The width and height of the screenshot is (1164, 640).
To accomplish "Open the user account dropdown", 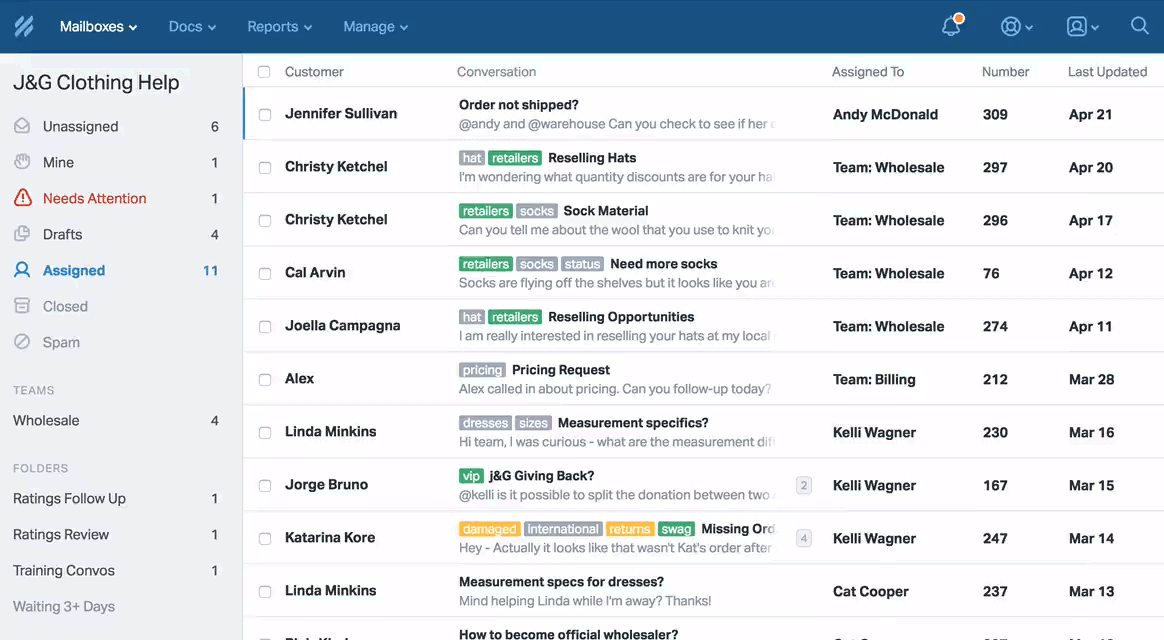I will click(1082, 27).
